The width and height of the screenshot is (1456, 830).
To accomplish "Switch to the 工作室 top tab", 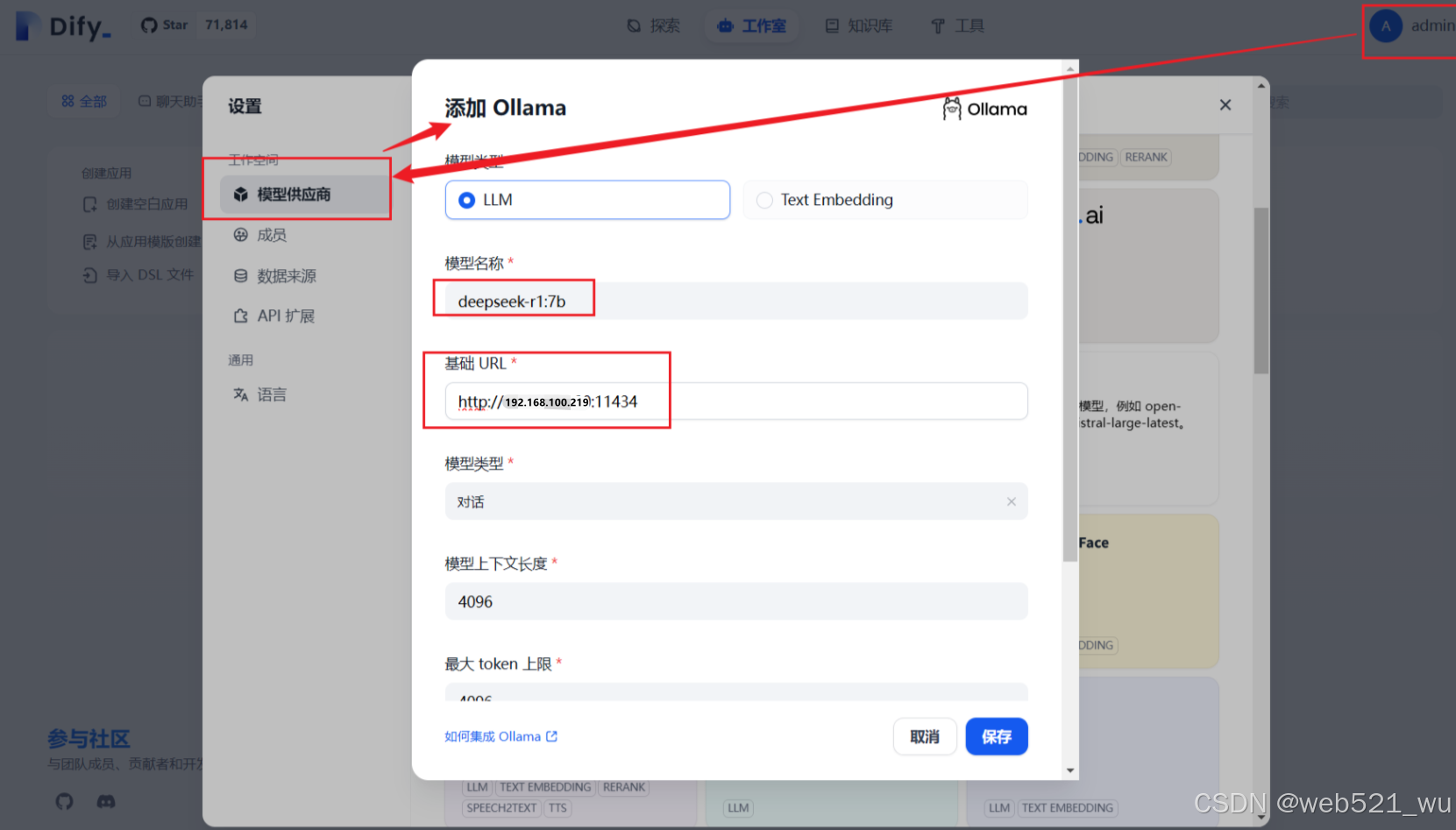I will coord(752,26).
